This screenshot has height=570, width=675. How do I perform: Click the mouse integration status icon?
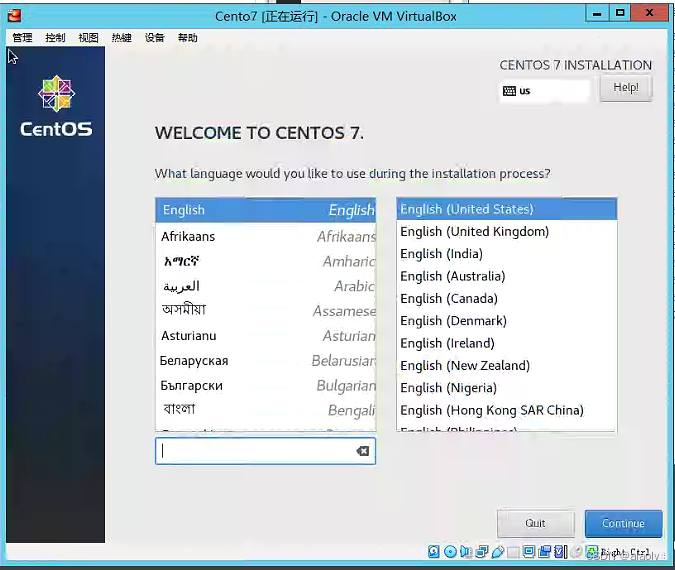point(576,551)
